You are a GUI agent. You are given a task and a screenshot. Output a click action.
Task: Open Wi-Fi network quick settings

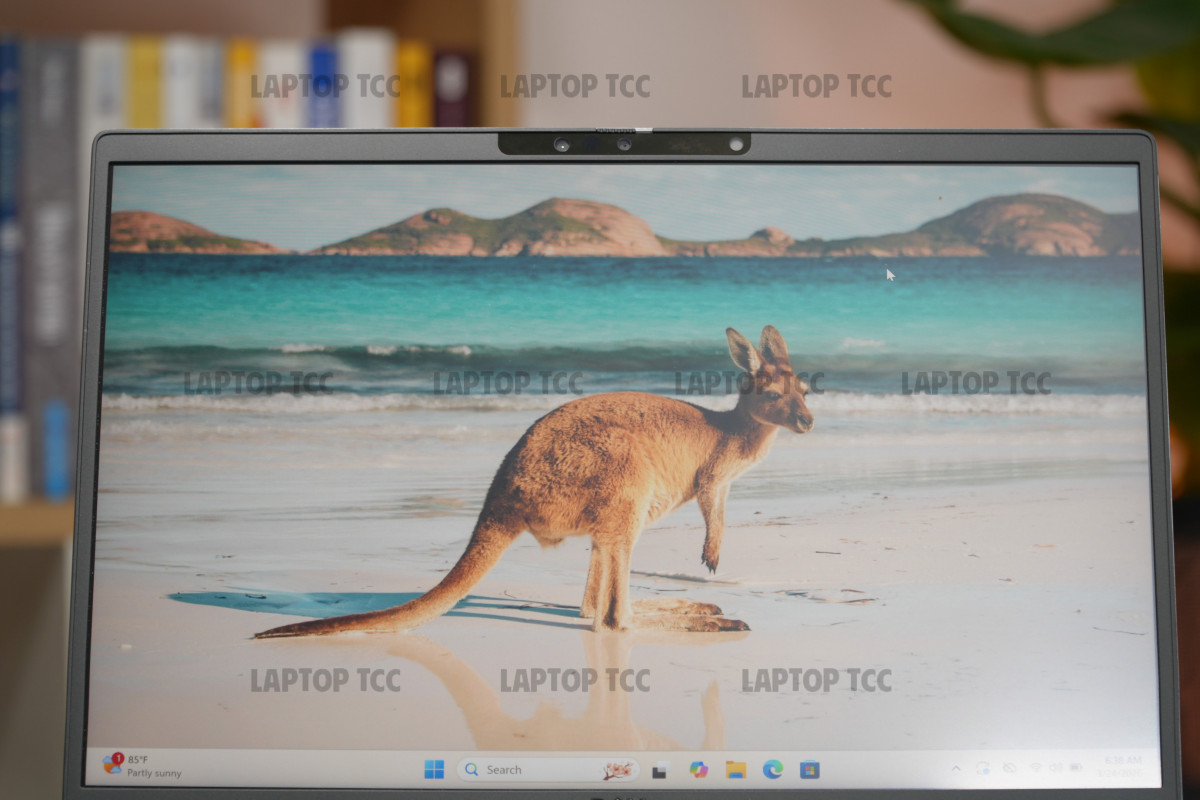(x=1035, y=768)
